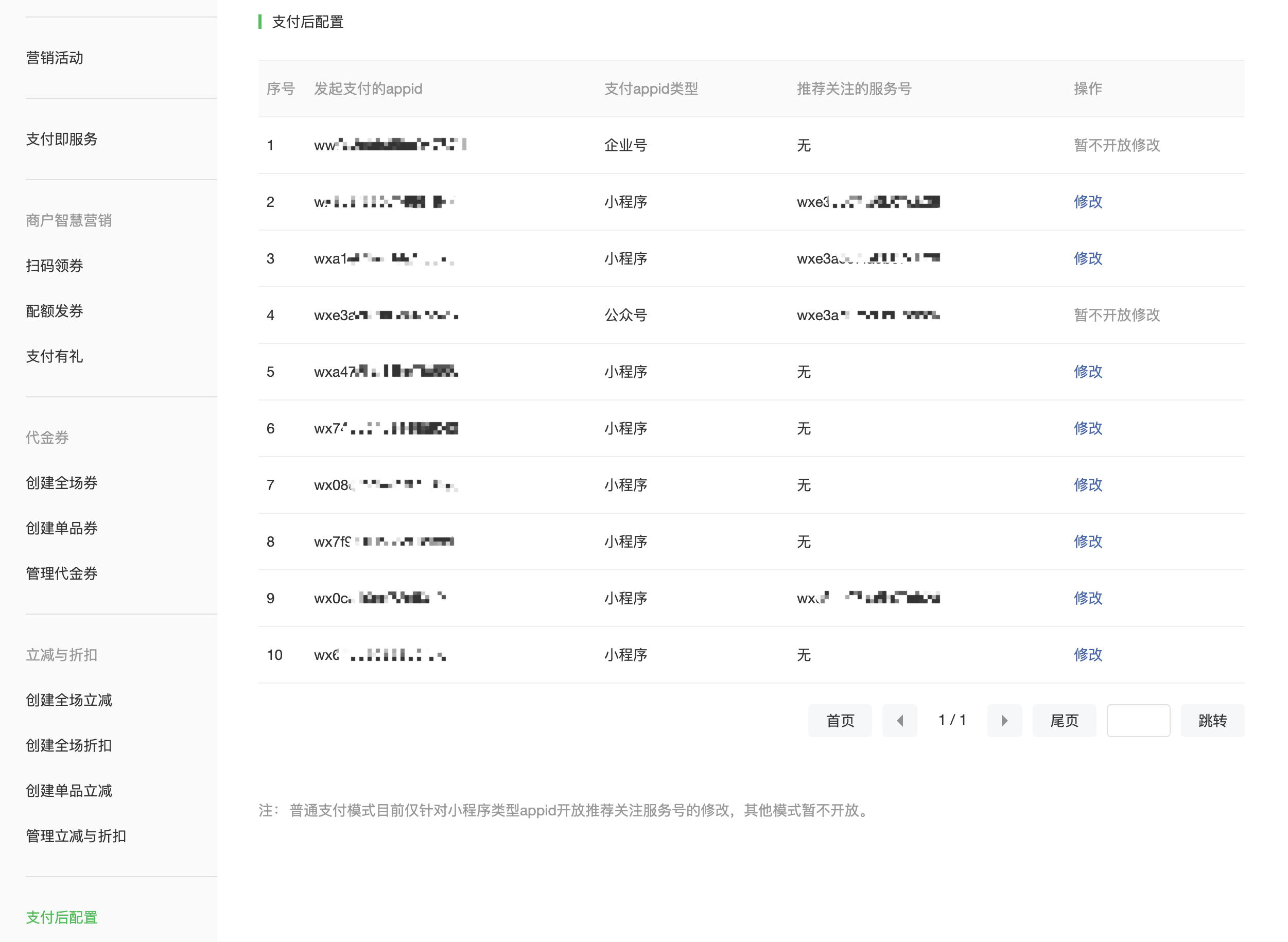The image size is (1288, 942).
Task: Select highlighted 支付后配置 sidebar item
Action: [x=62, y=917]
